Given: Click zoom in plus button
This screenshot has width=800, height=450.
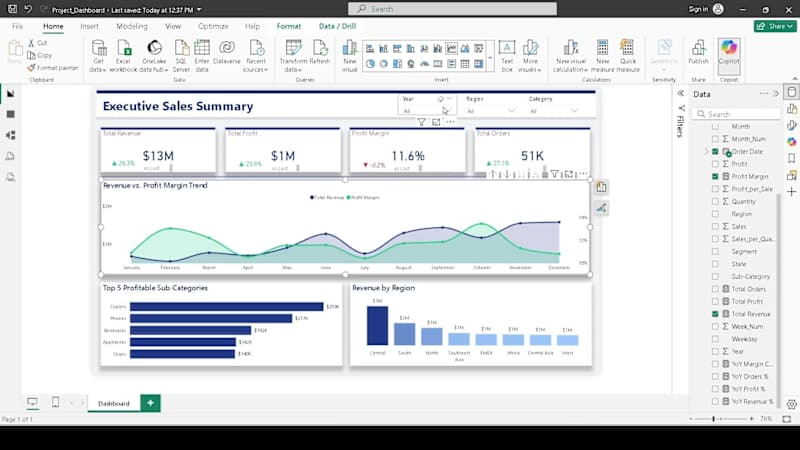Looking at the screenshot, I should point(752,419).
